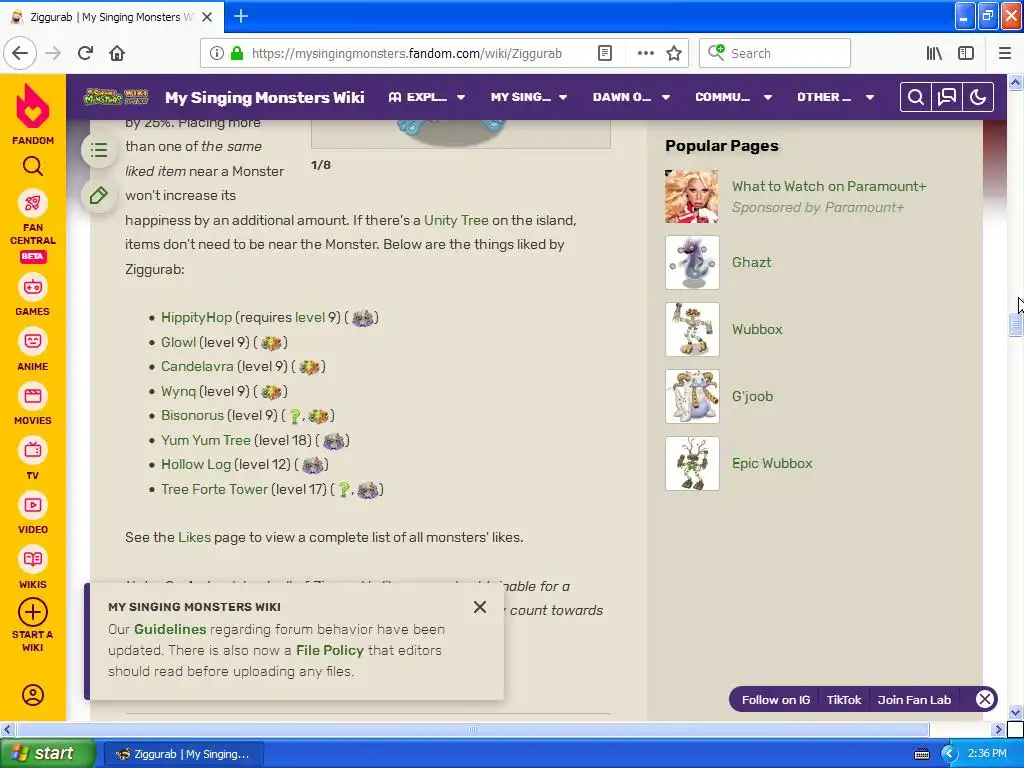Open Fan Central rocket icon

33,204
